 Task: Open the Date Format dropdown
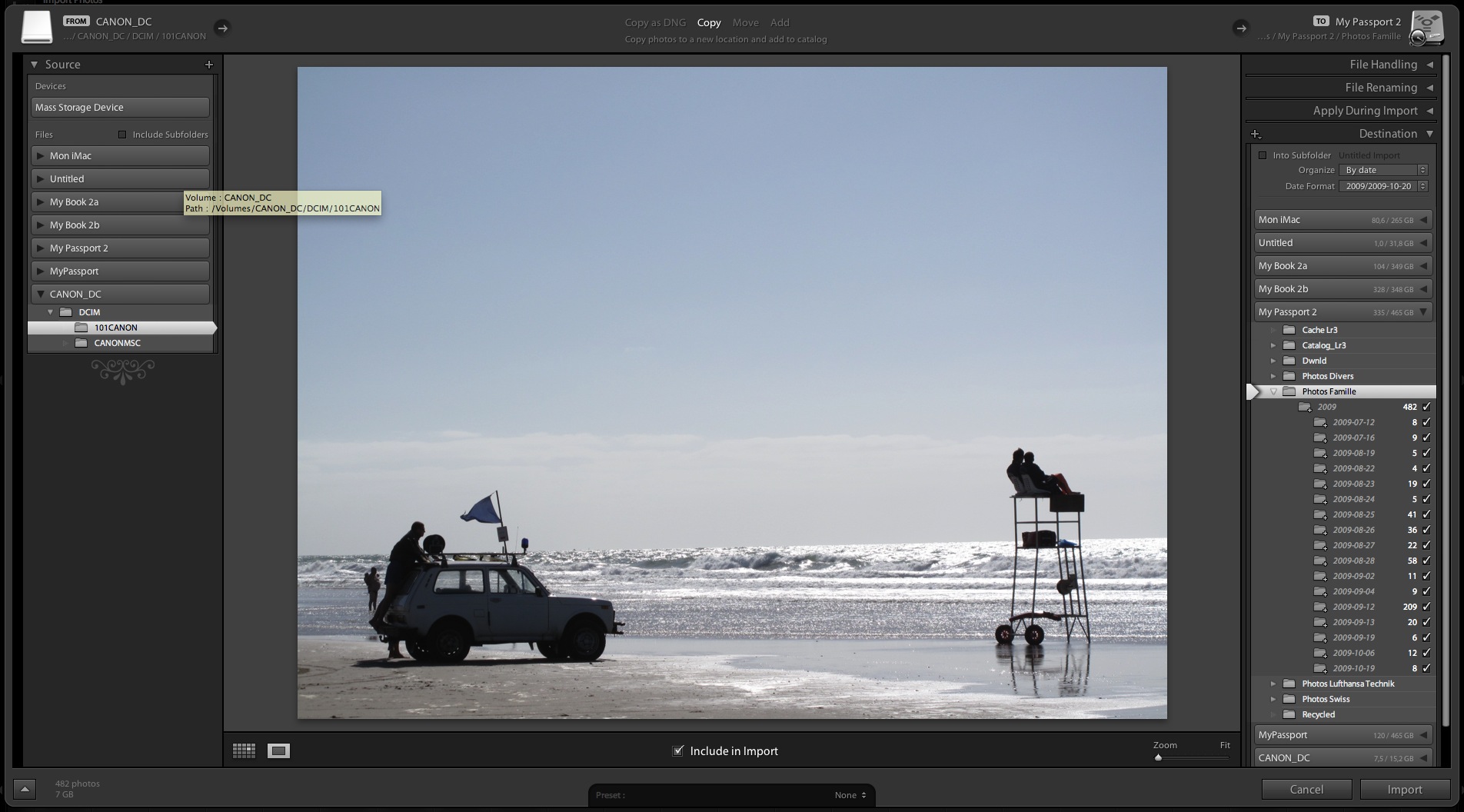click(1383, 186)
